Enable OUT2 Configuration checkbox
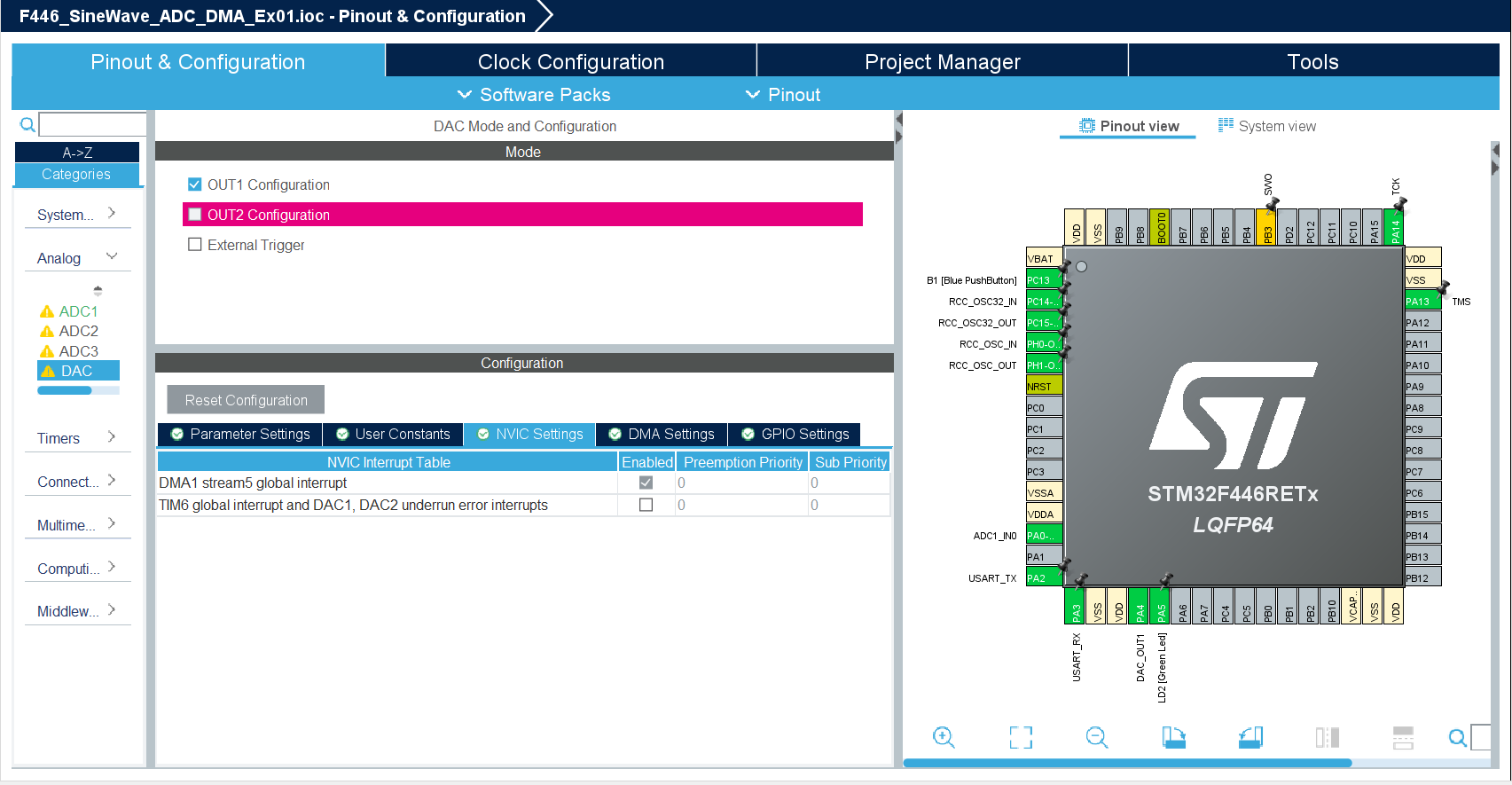This screenshot has height=785, width=1512. [x=195, y=215]
